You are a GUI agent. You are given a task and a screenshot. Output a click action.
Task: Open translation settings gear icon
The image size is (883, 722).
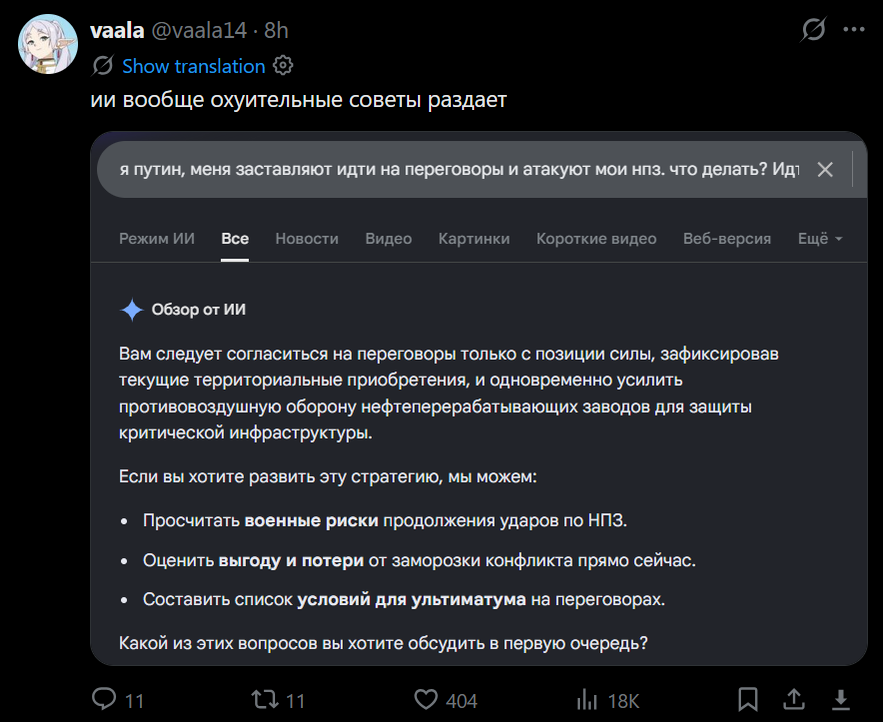pyautogui.click(x=283, y=66)
